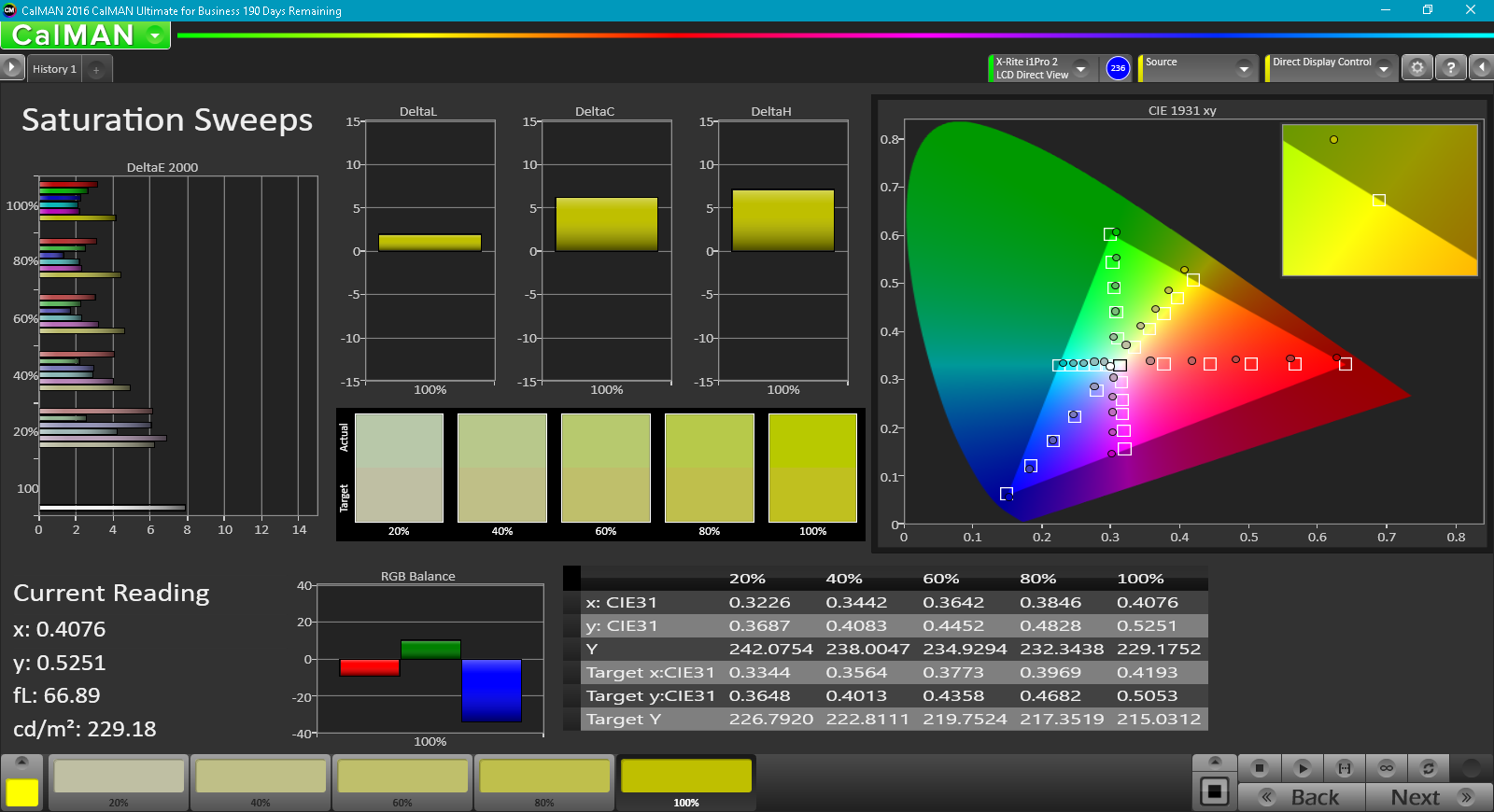Toggle the play arrow beside History tab
Viewport: 1494px width, 812px height.
pos(12,68)
